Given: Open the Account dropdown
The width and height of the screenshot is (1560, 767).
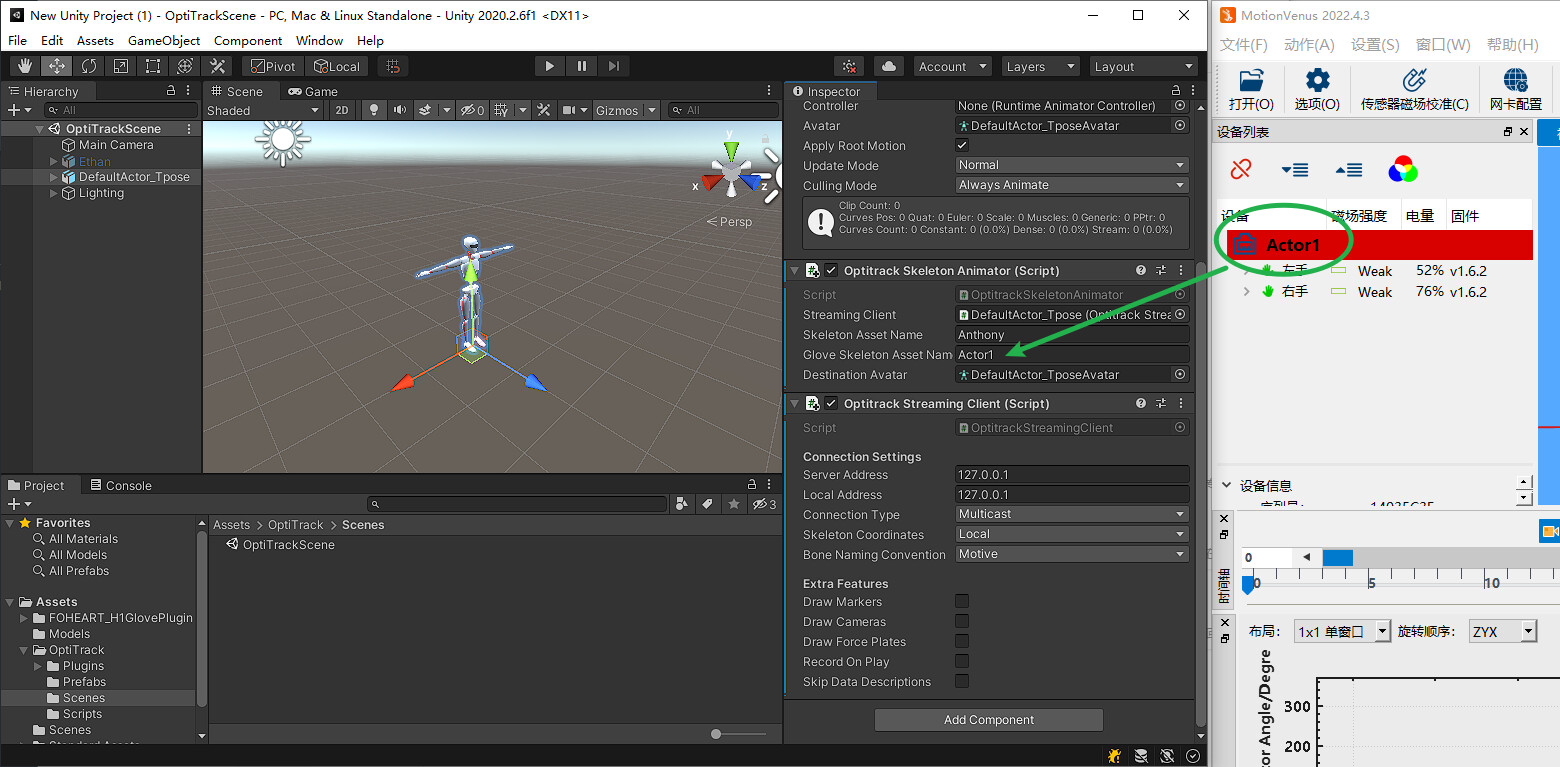Looking at the screenshot, I should [x=952, y=66].
